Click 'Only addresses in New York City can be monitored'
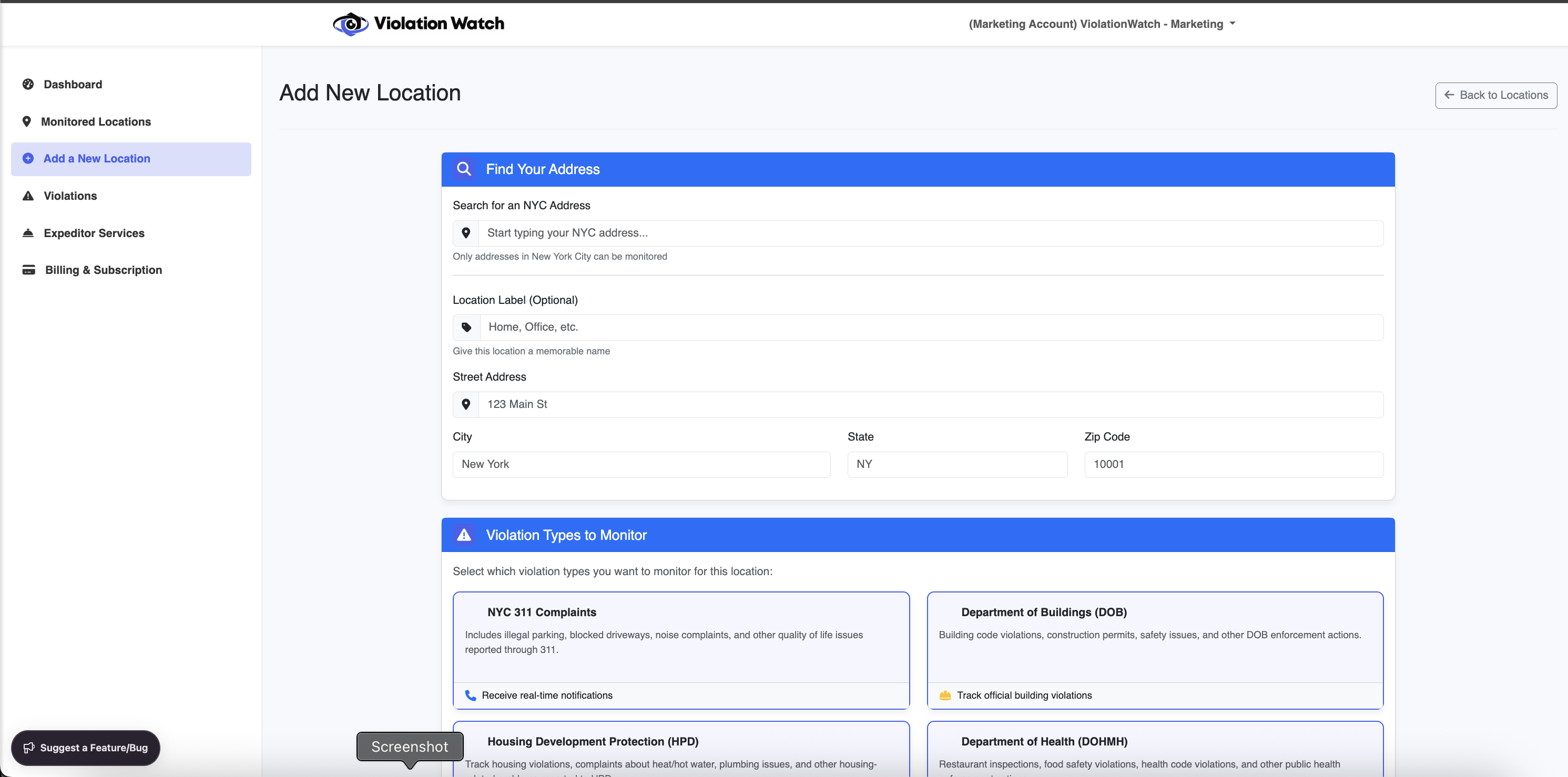The image size is (1568, 777). pos(560,257)
